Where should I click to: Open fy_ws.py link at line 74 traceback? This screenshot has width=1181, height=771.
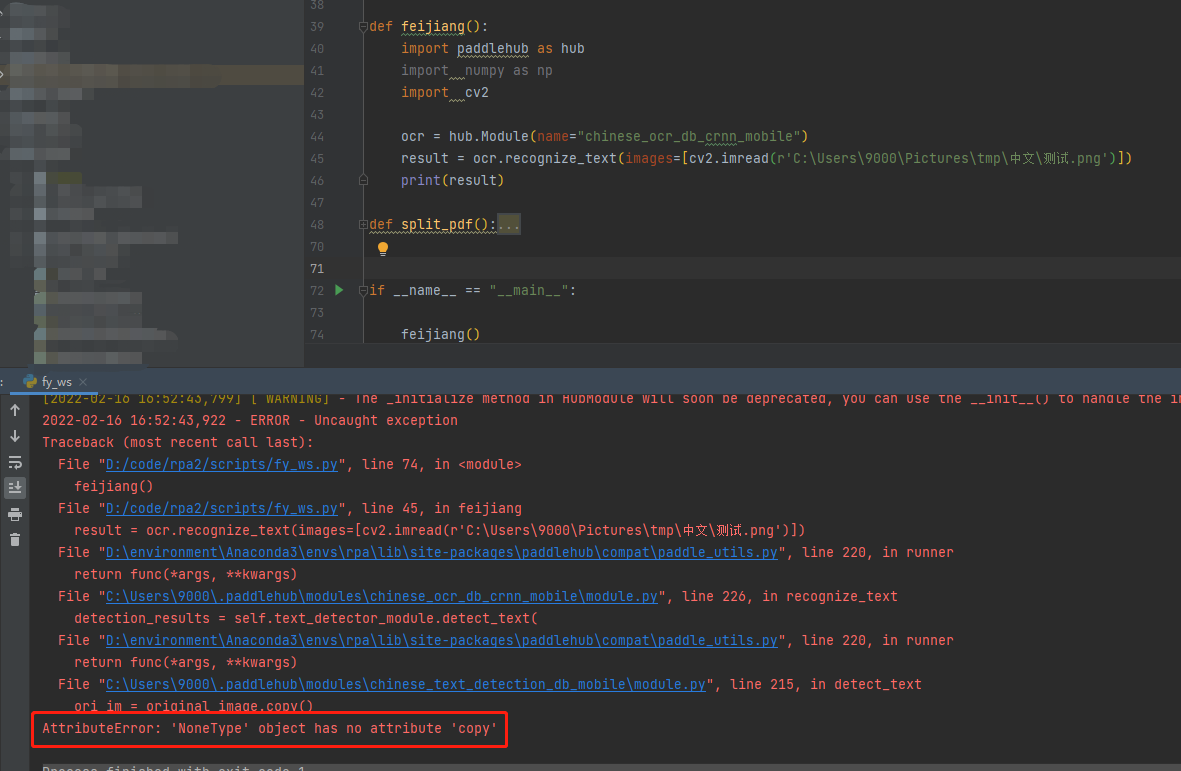tap(221, 465)
